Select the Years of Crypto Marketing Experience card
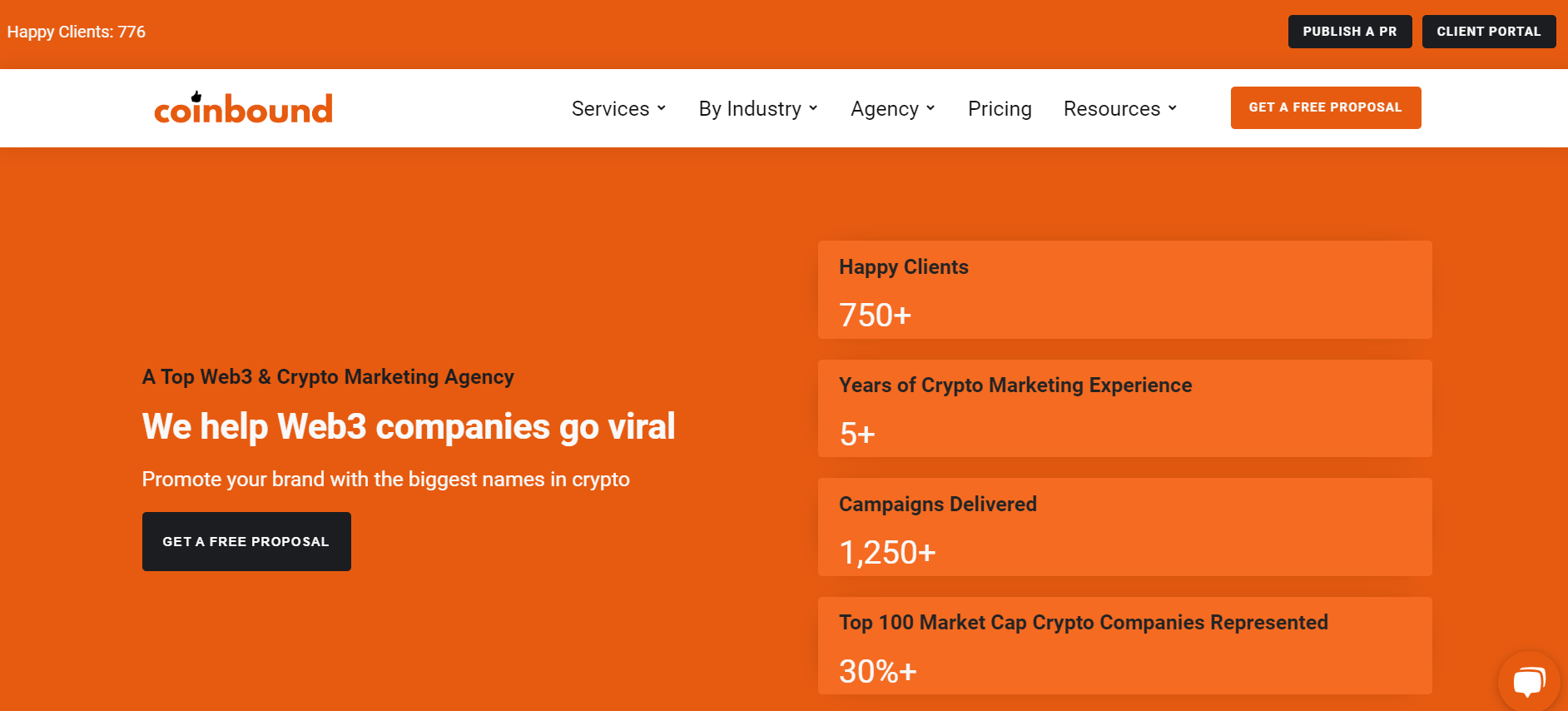 1125,408
